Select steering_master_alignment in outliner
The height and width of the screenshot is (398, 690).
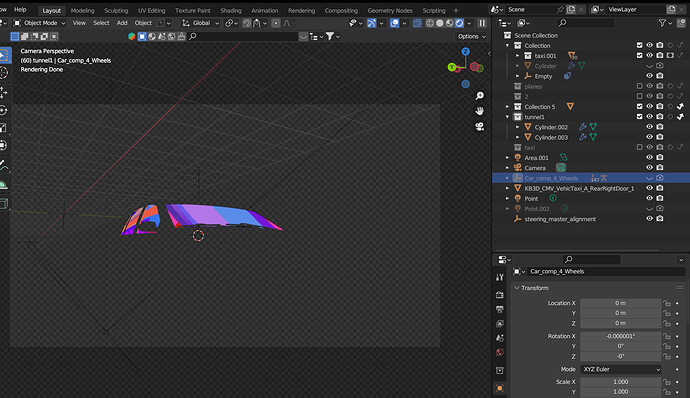click(x=560, y=219)
